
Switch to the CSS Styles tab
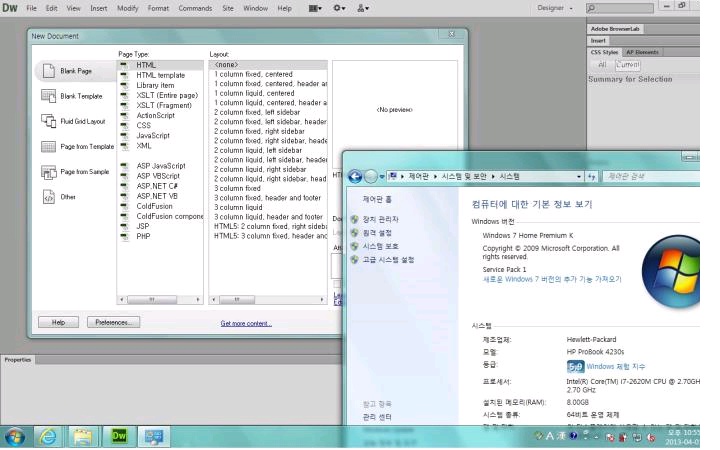pos(604,52)
